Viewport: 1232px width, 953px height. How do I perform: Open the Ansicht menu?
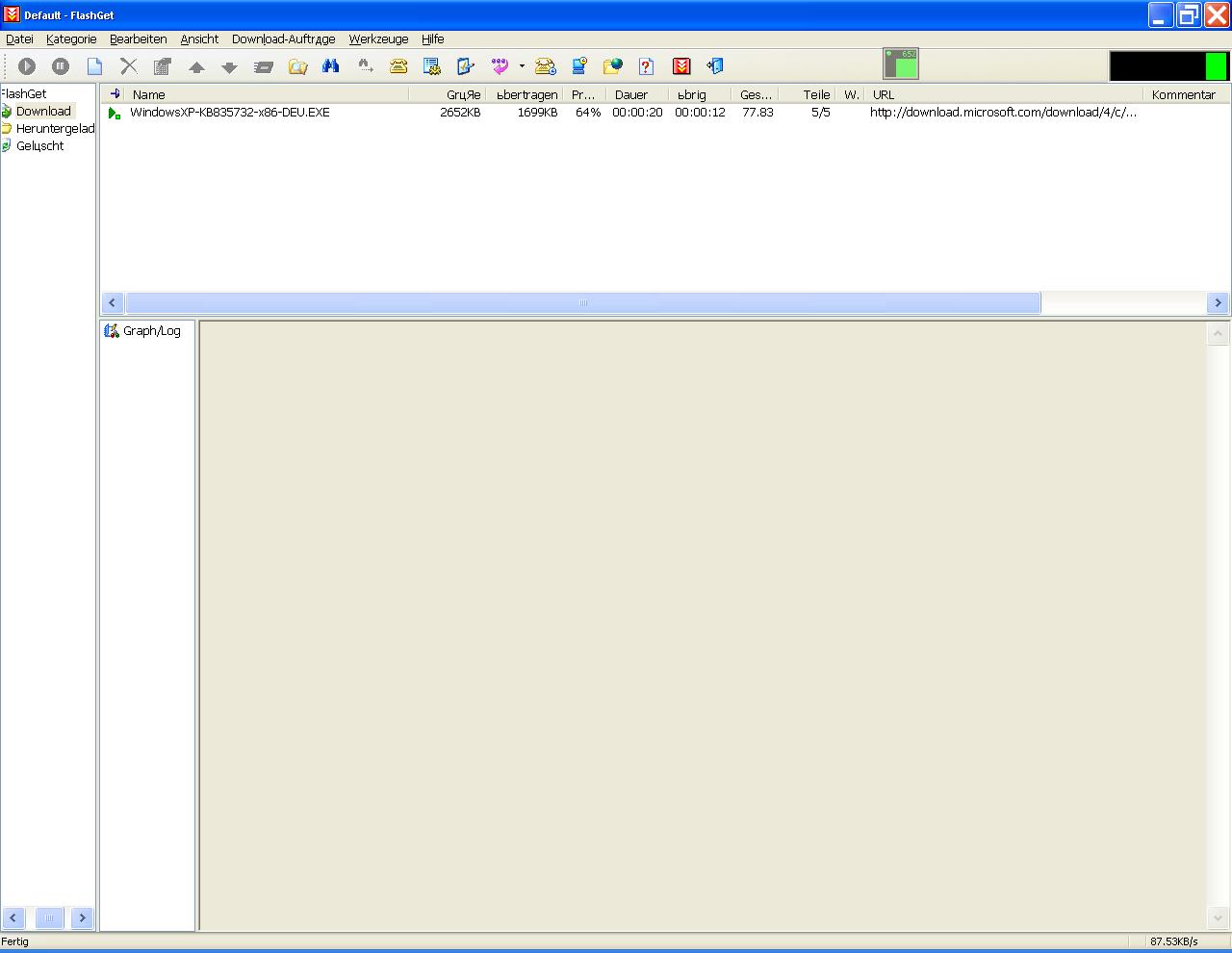[x=199, y=39]
